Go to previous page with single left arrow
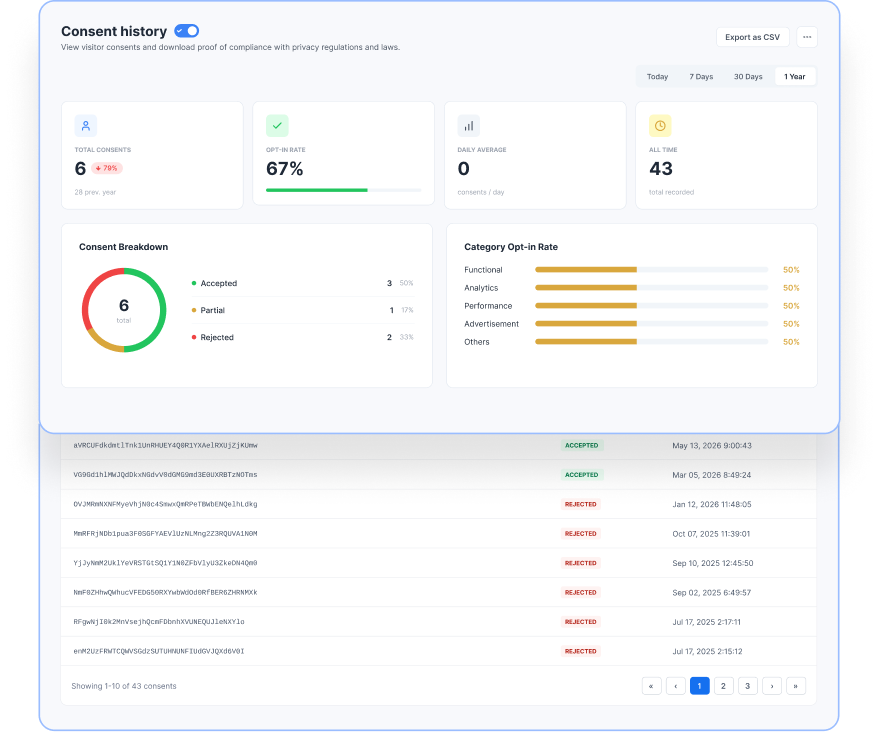Screen dimensions: 879x732 pos(676,685)
